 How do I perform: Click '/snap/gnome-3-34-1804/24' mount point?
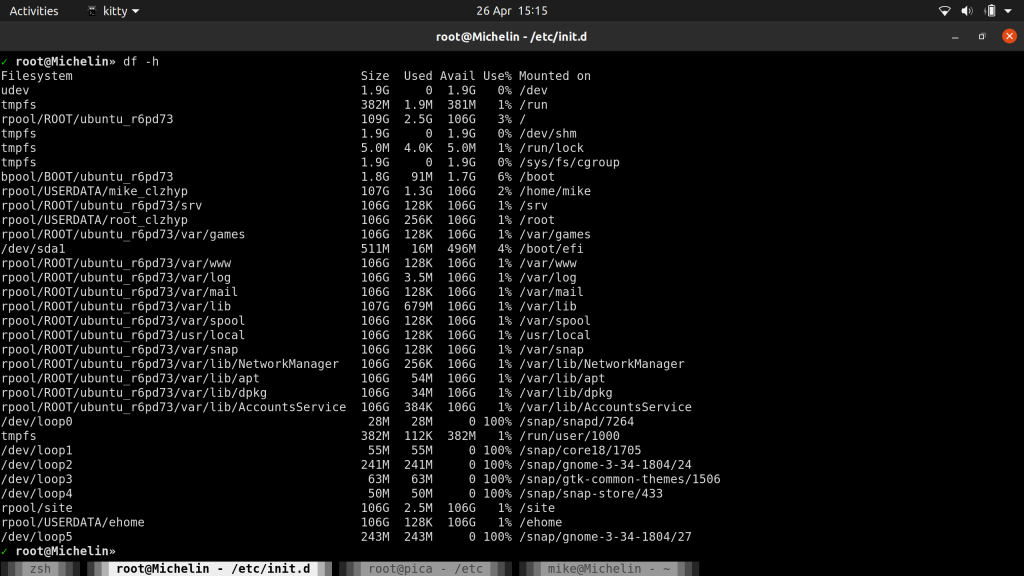[605, 464]
